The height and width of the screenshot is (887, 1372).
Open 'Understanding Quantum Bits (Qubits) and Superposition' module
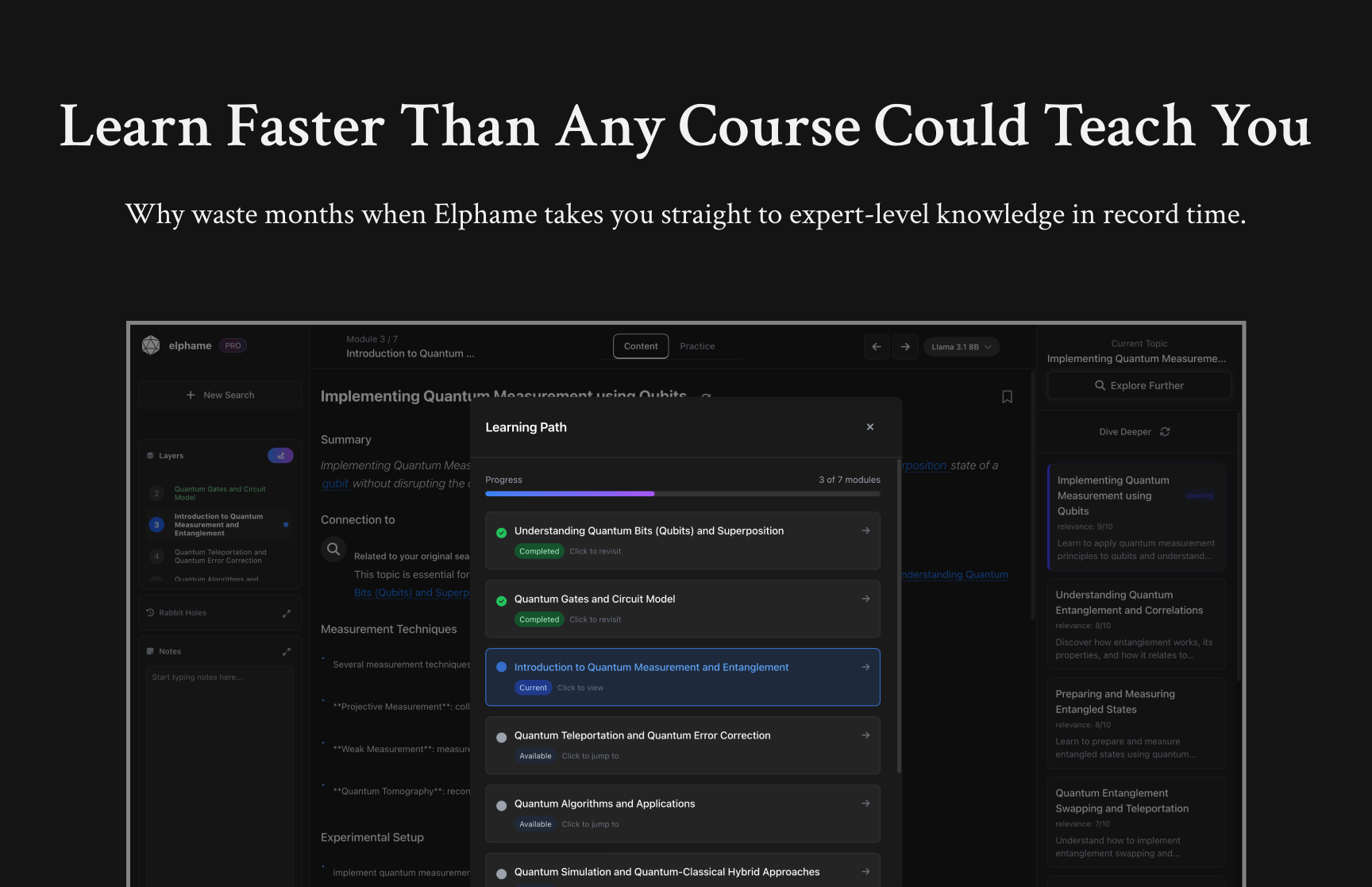pyautogui.click(x=683, y=541)
